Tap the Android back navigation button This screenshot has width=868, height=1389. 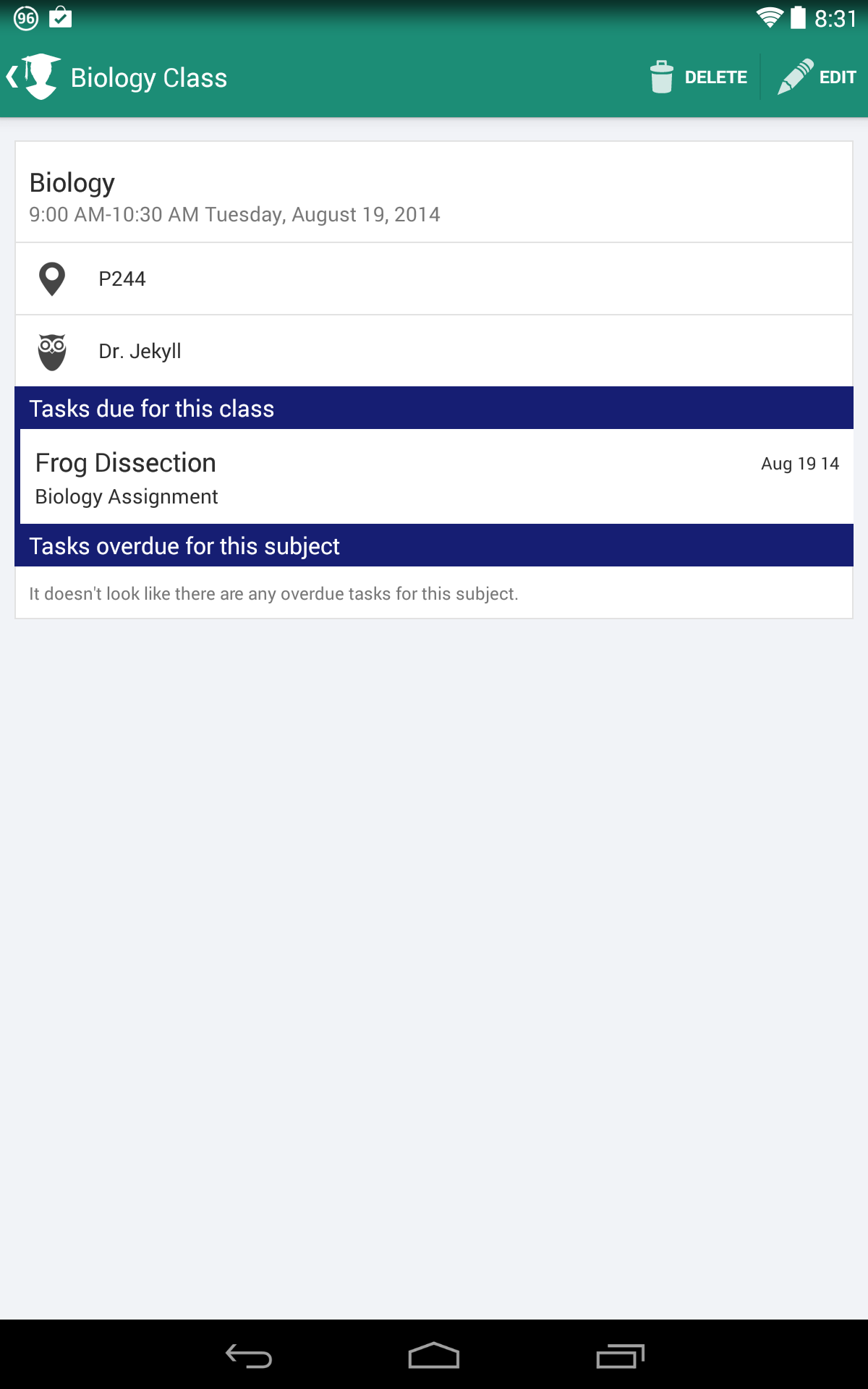(x=249, y=1356)
